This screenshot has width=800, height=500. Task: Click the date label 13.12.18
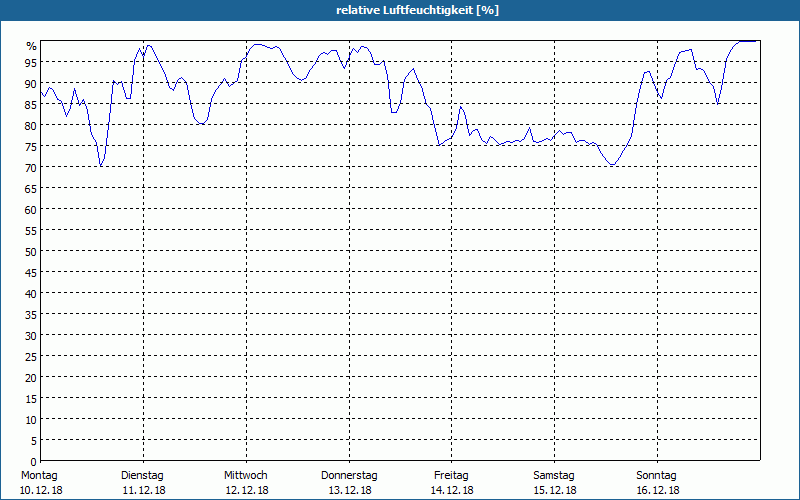(350, 490)
